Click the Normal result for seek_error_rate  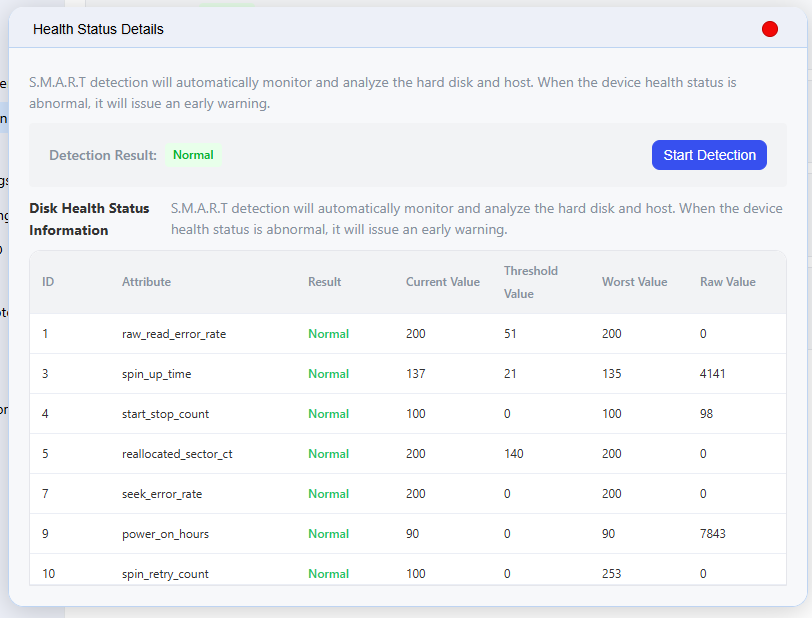click(328, 494)
